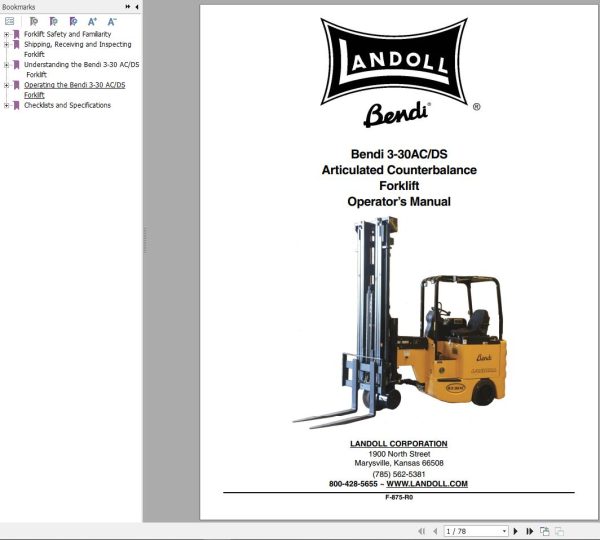Screen dimensions: 600x540
Task: Click the Bendi script logo
Action: click(396, 114)
